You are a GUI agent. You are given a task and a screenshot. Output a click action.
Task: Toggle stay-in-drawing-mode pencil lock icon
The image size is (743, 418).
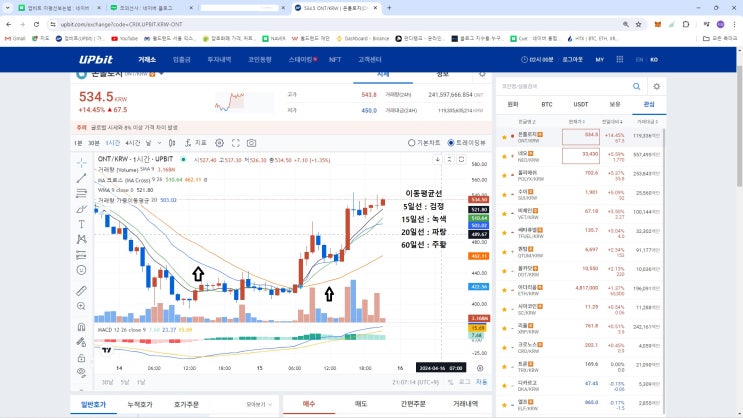[82, 342]
